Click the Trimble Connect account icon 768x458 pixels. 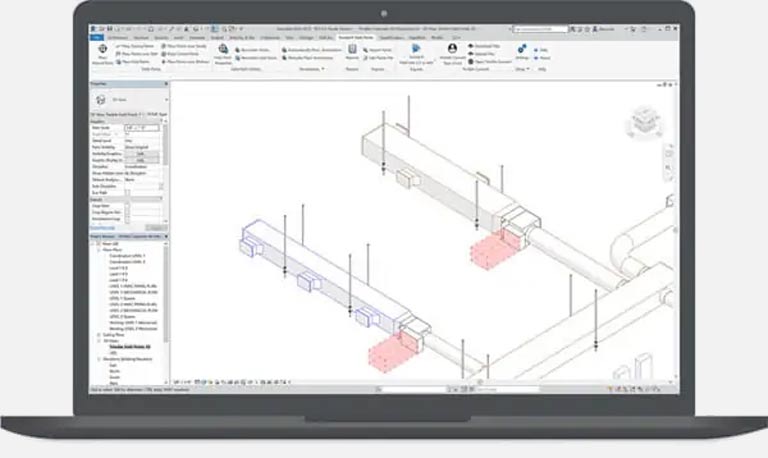point(452,50)
